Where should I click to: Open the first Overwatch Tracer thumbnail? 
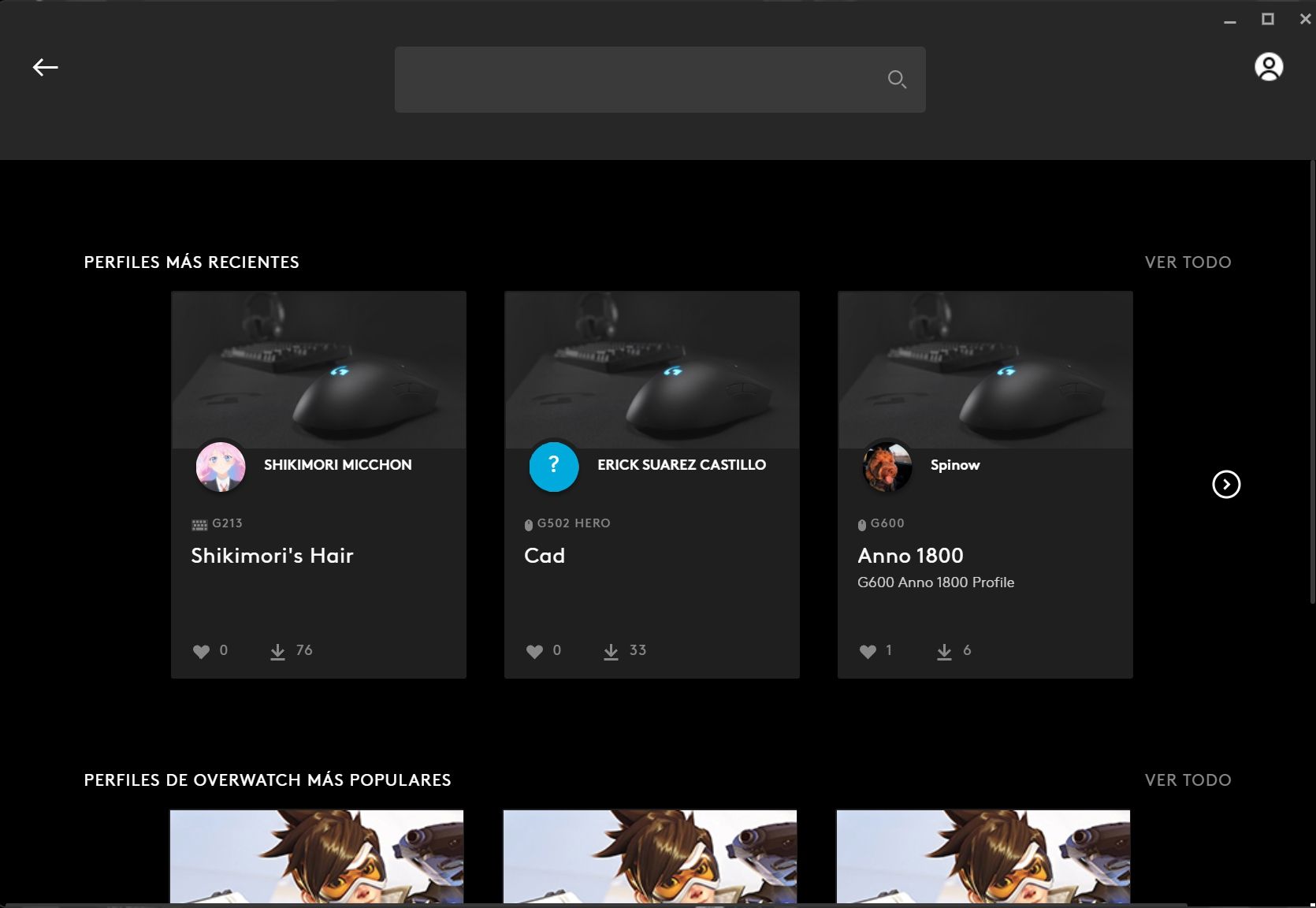pos(317,856)
